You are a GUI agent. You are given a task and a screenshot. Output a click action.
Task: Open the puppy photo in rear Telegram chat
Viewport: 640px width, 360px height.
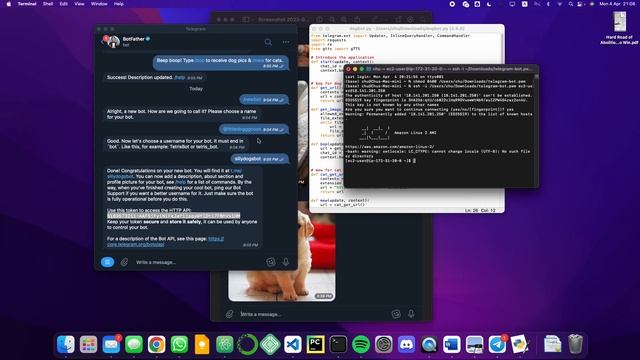pyautogui.click(x=282, y=251)
